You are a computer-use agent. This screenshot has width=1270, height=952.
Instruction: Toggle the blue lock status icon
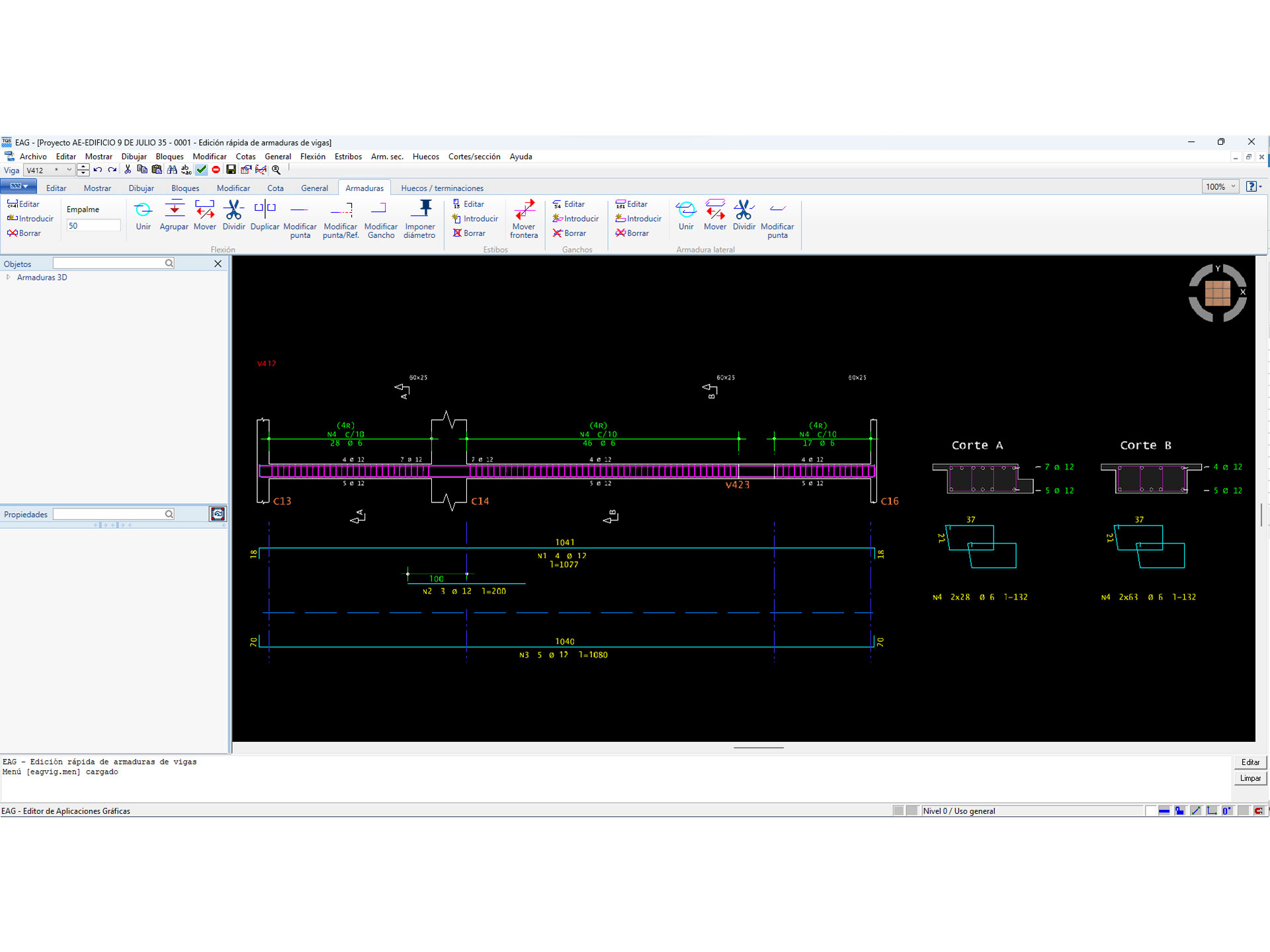tap(1179, 811)
